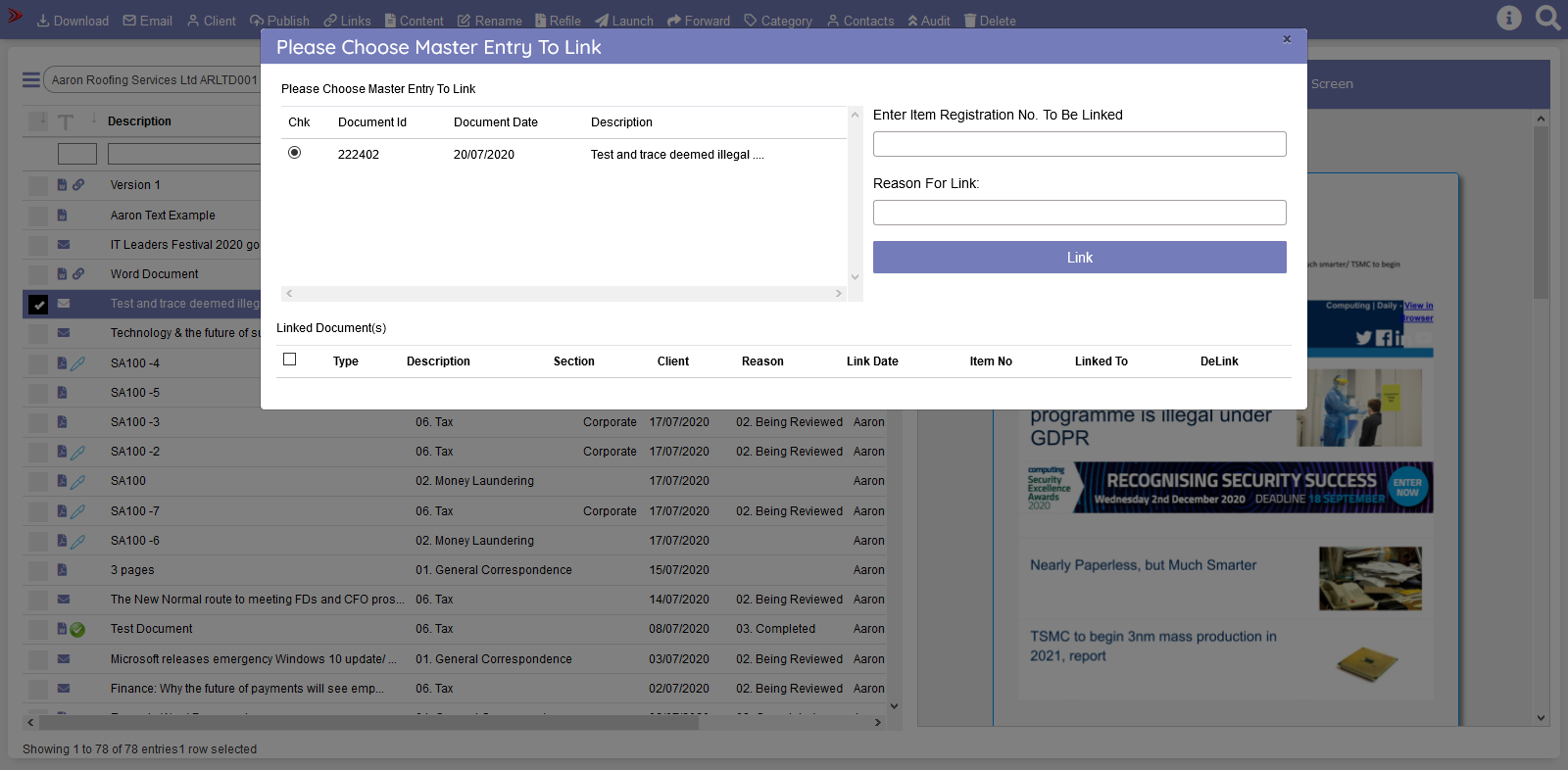The height and width of the screenshot is (770, 1568).
Task: Click Delete in the toolbar
Action: [x=990, y=21]
